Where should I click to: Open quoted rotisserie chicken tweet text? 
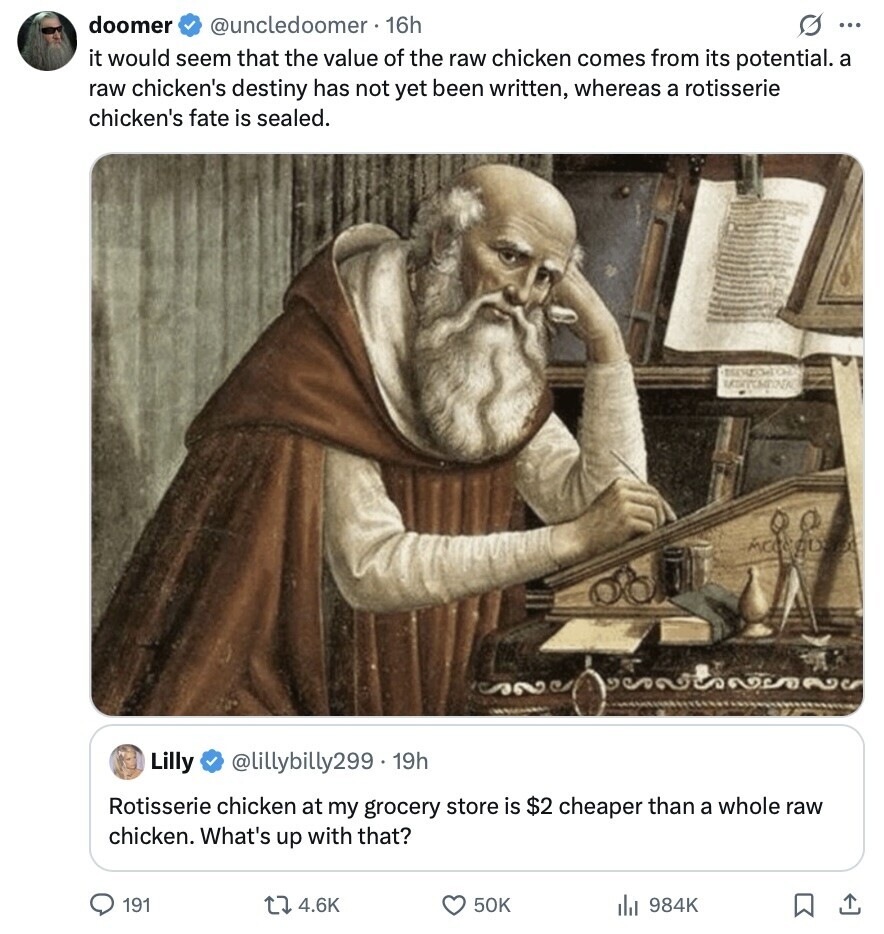465,820
